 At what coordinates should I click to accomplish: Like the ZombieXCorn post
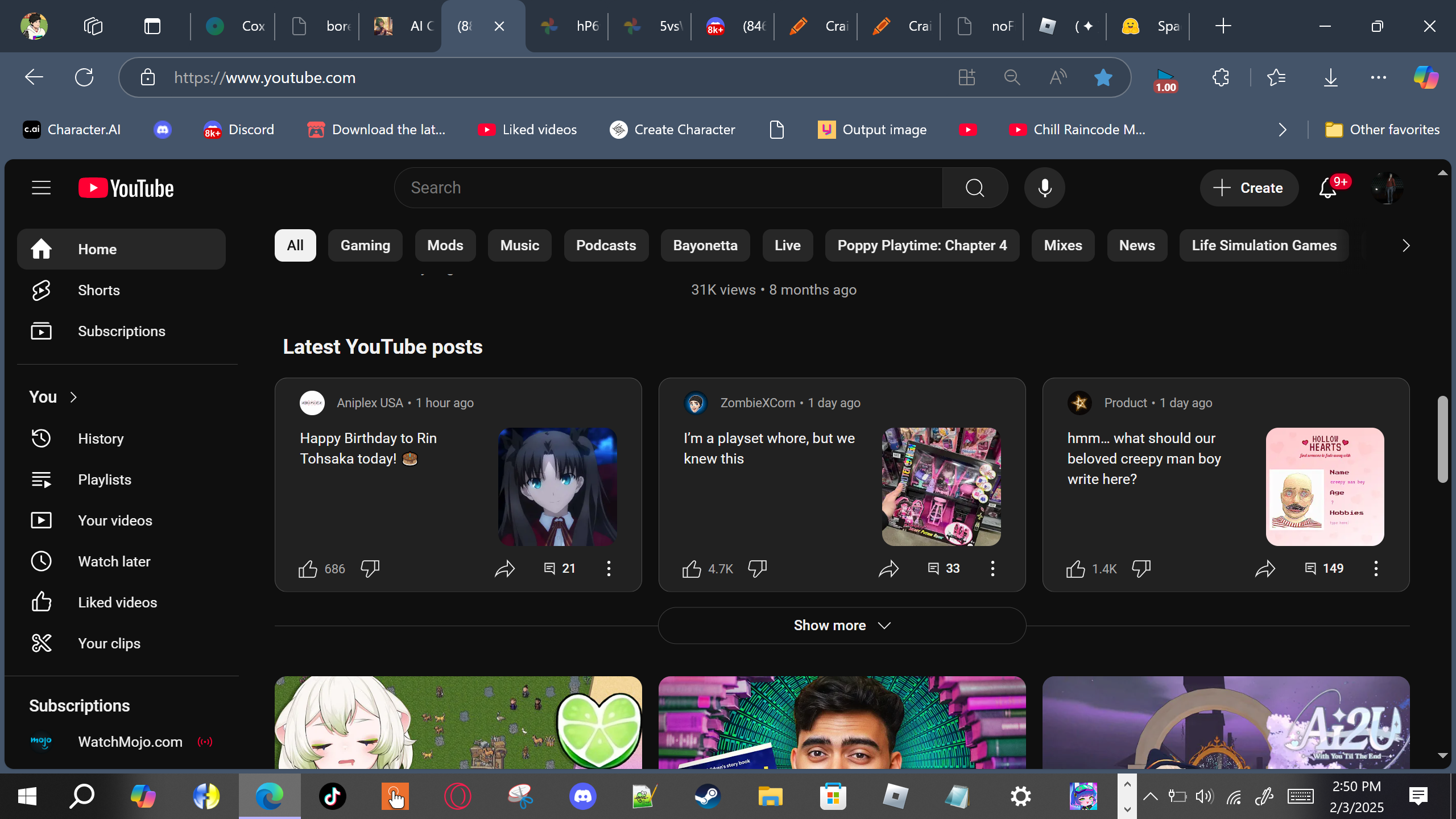click(692, 568)
